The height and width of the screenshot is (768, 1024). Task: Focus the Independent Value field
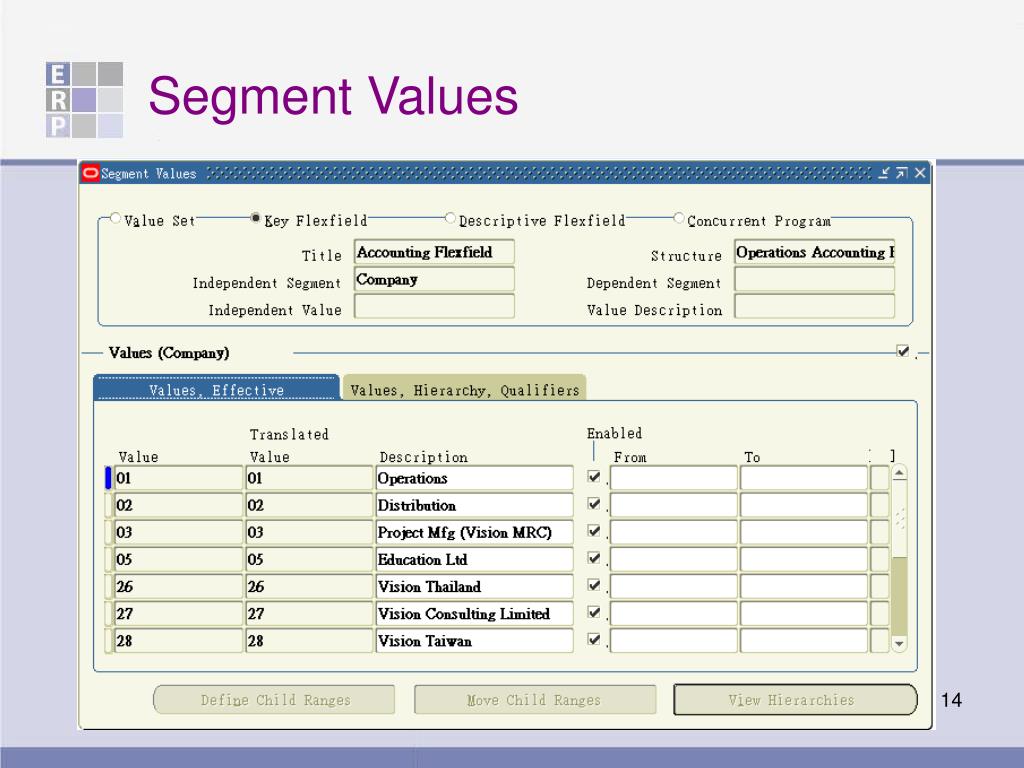tap(434, 306)
